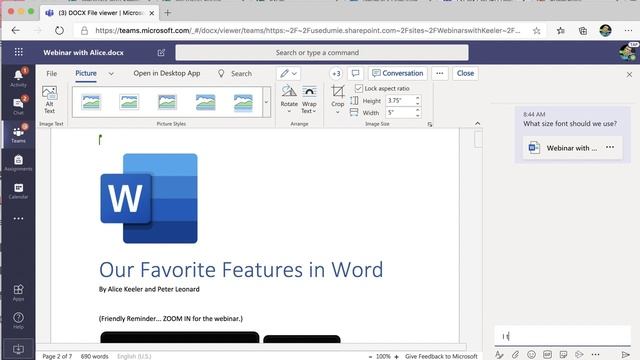Go back in the browser
This screenshot has width=640, height=360.
pos(16,31)
